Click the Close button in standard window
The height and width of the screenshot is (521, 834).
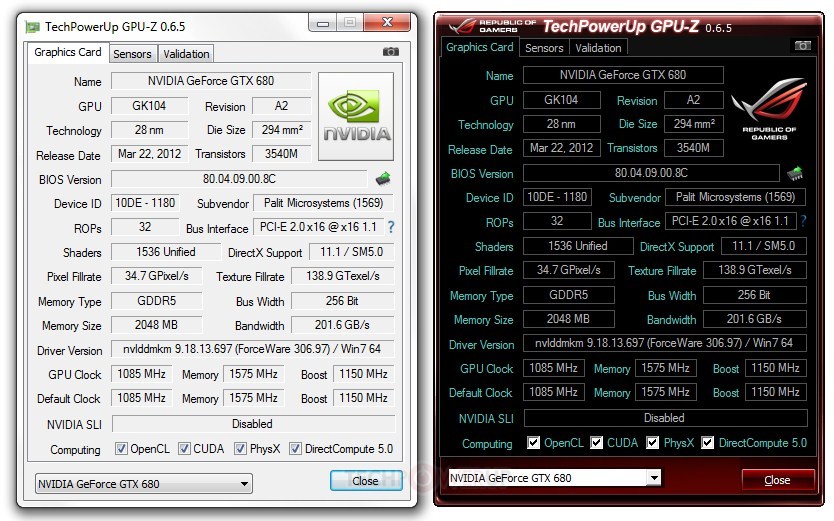click(365, 481)
